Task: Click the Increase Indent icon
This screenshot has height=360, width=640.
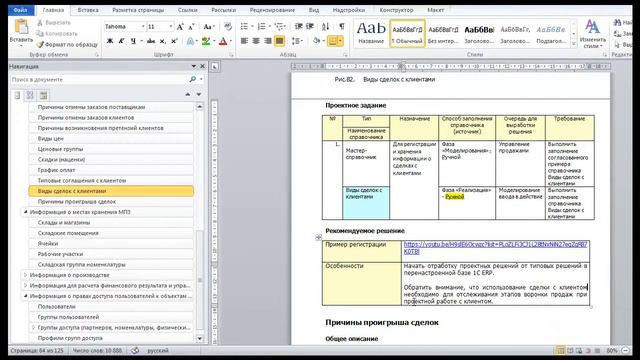Action: click(x=310, y=27)
